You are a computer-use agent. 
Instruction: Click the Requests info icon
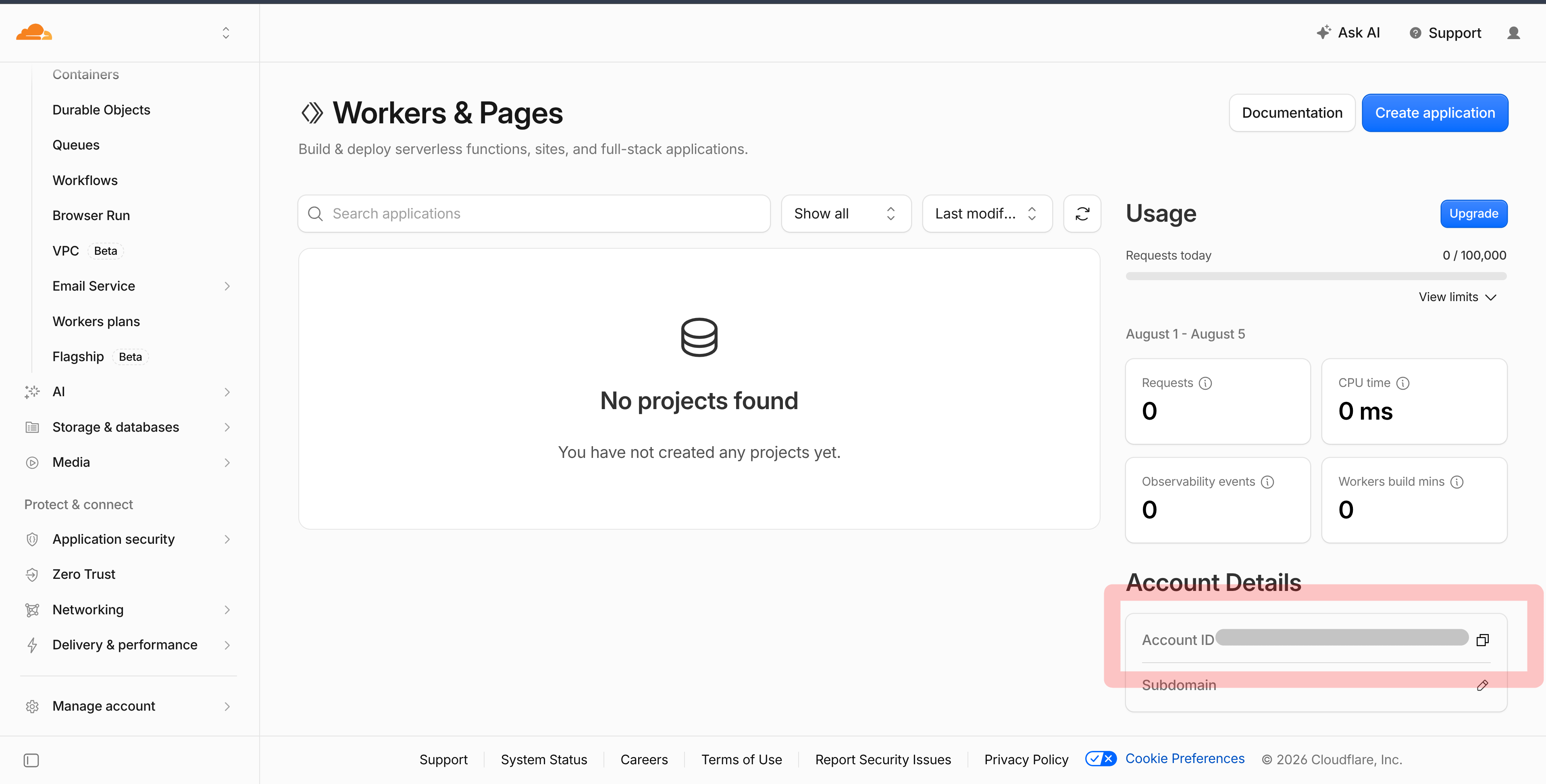[1205, 383]
